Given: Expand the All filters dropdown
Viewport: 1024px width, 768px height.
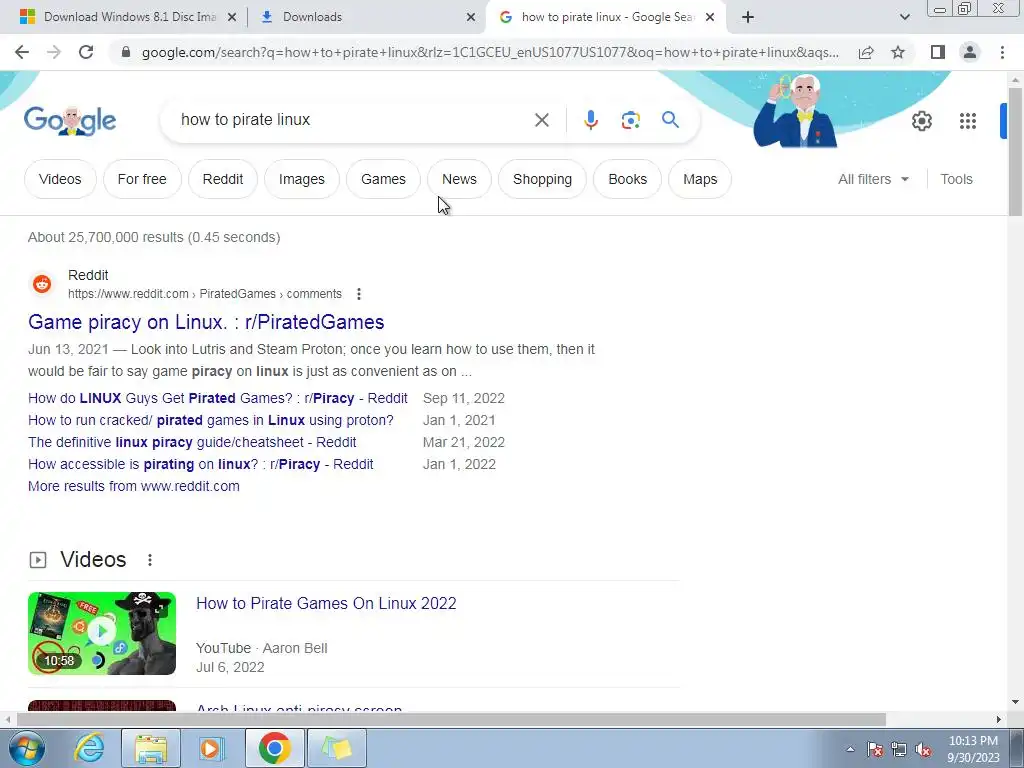Looking at the screenshot, I should 873,179.
